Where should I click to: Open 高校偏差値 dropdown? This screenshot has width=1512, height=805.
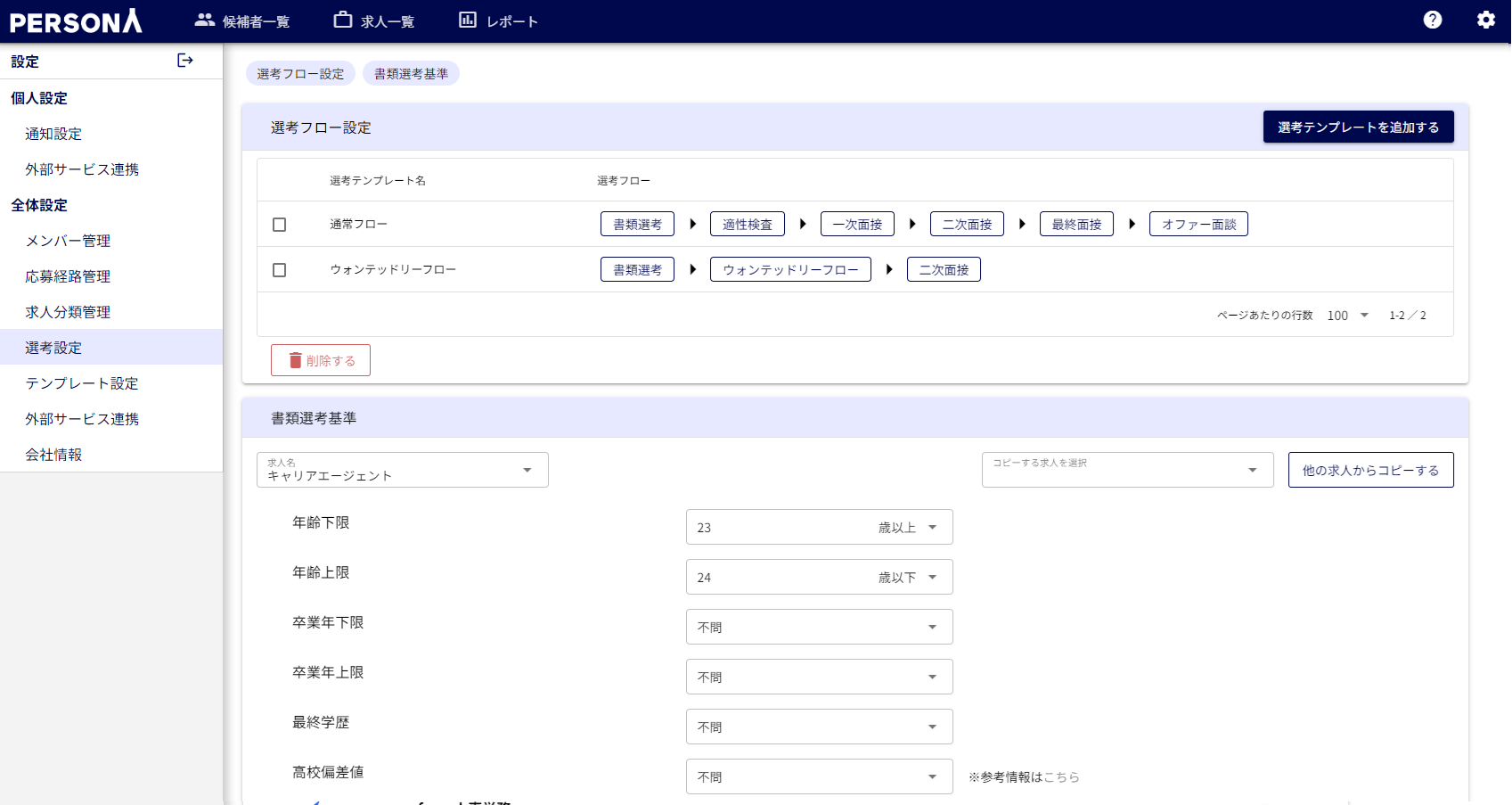tap(820, 776)
